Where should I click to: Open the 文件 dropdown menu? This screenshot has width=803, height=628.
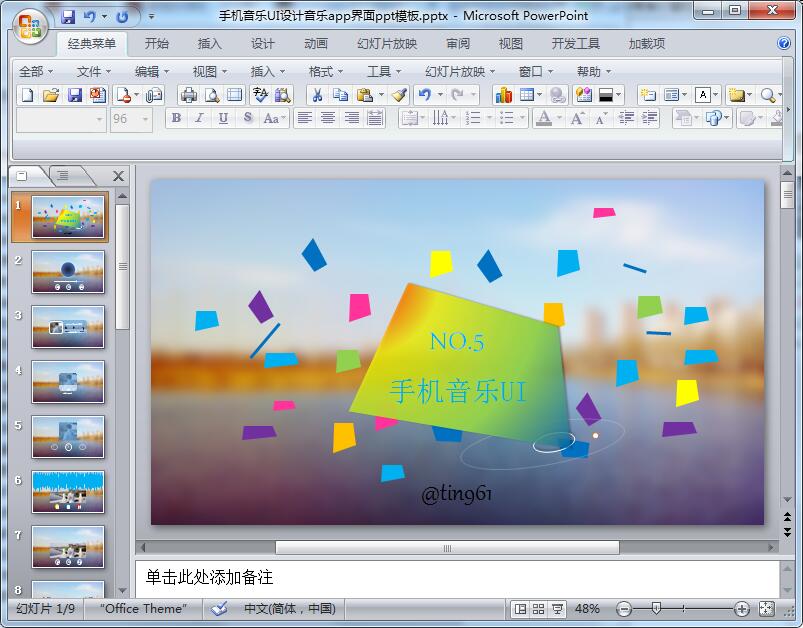click(94, 72)
